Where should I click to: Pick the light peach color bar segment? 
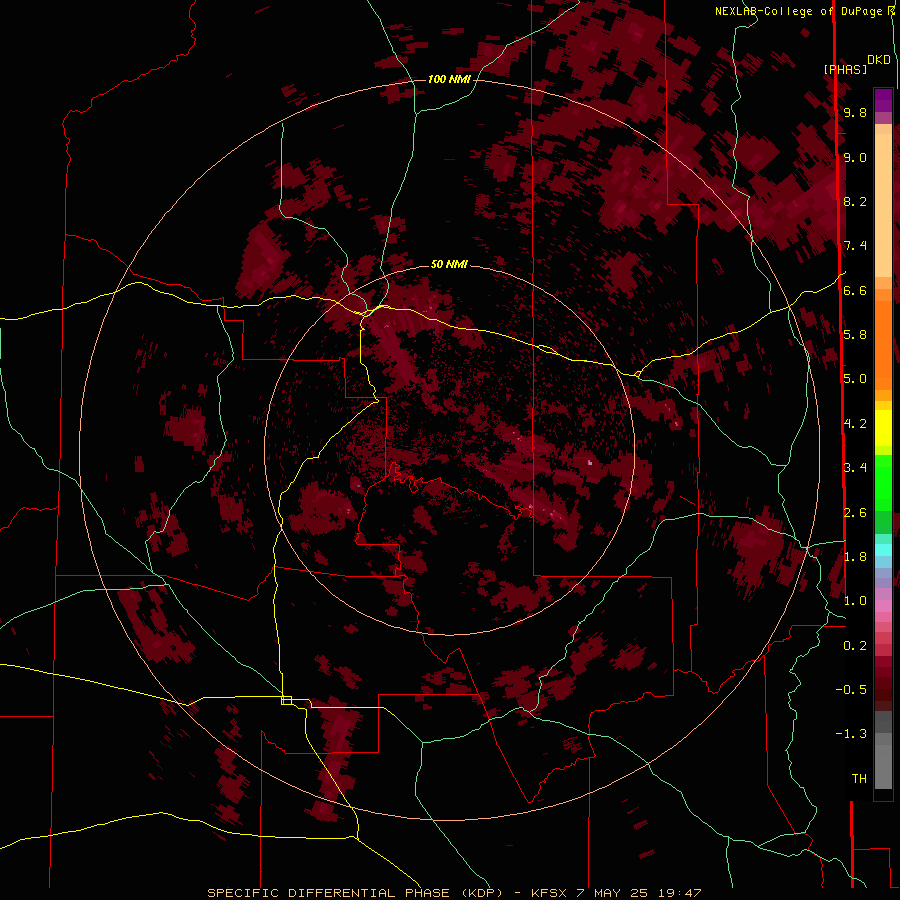(x=883, y=207)
